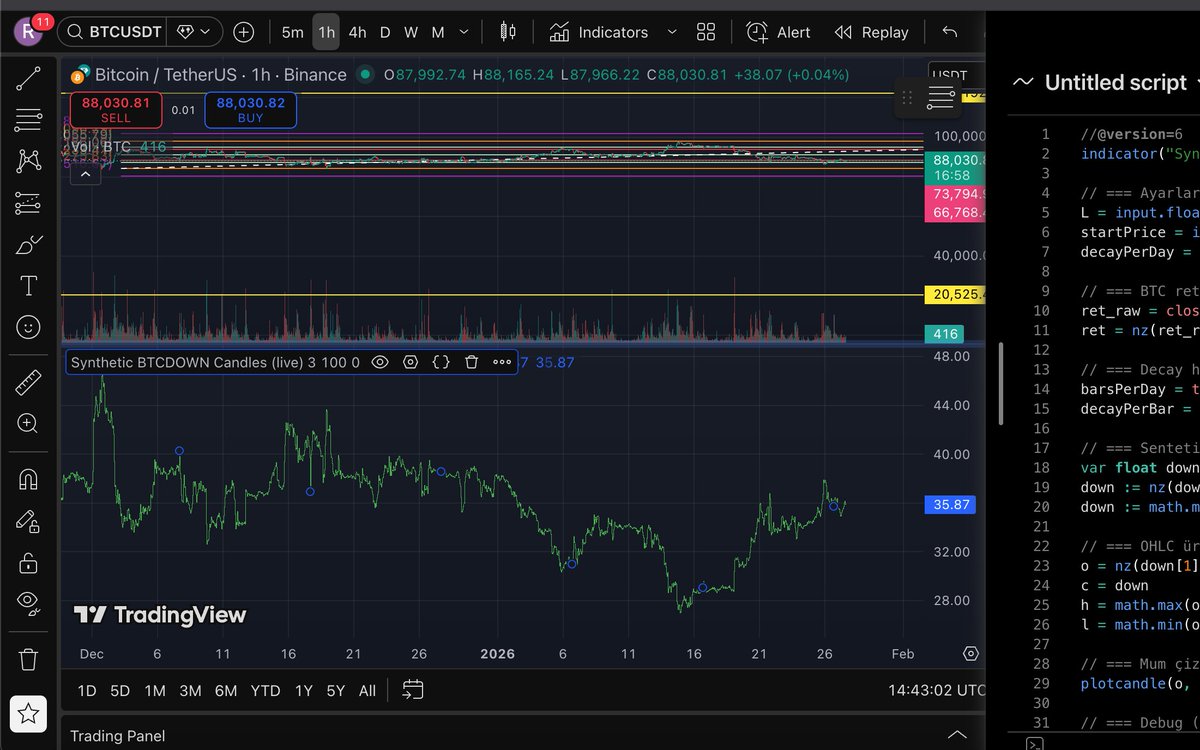Remove objects with the trash icon in left toolbar
1200x750 pixels.
(x=28, y=659)
